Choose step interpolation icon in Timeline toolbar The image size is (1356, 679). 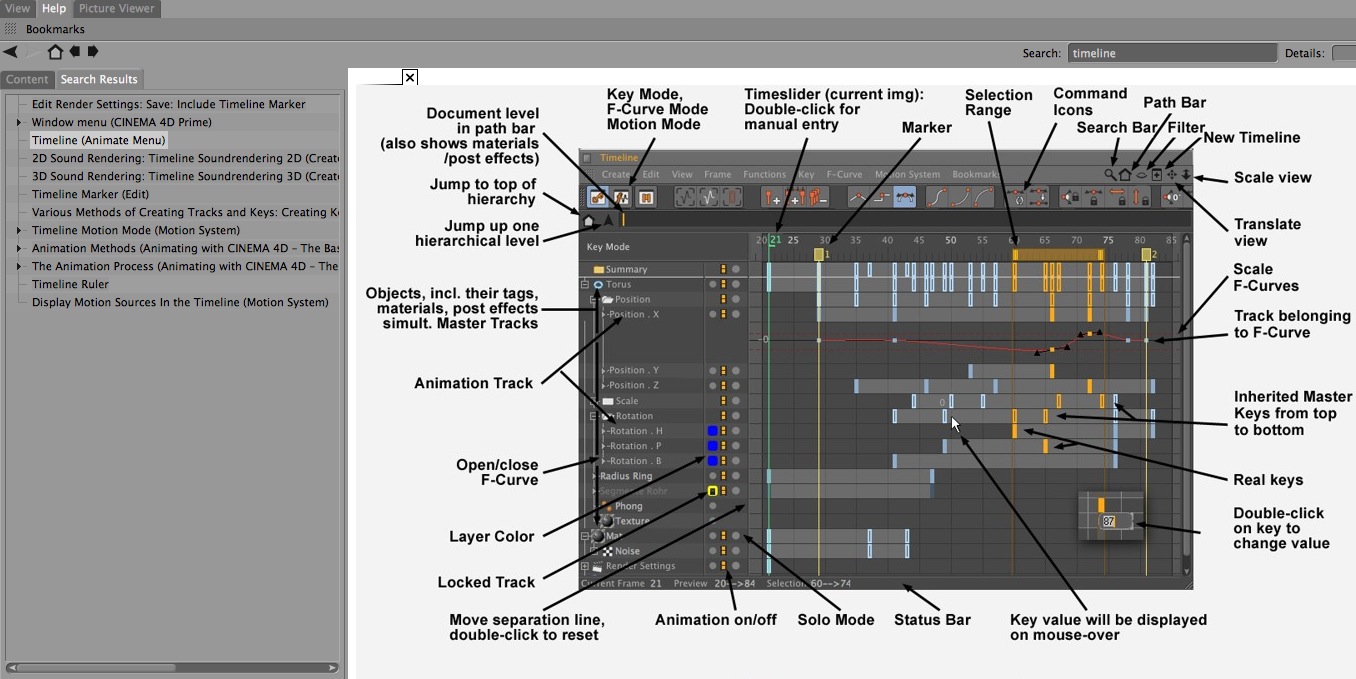click(880, 197)
